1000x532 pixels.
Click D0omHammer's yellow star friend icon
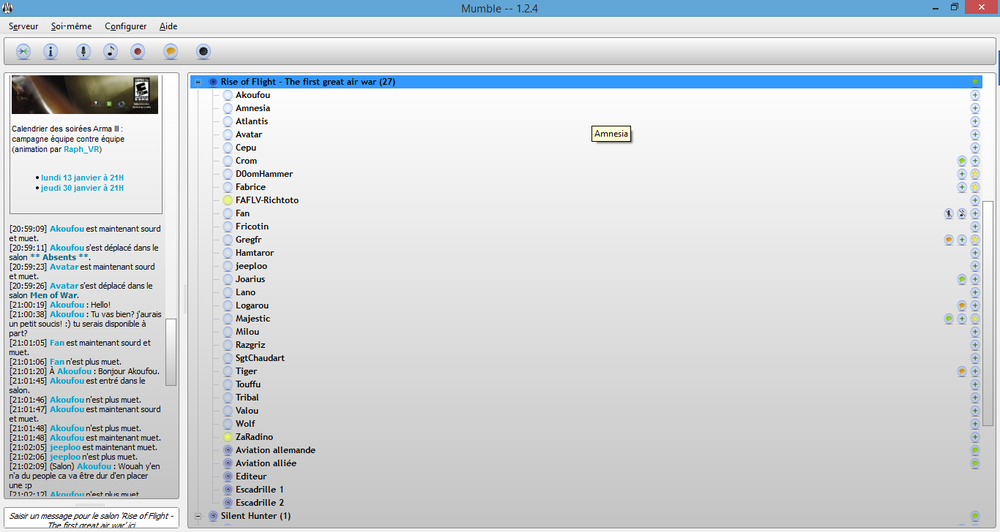975,174
